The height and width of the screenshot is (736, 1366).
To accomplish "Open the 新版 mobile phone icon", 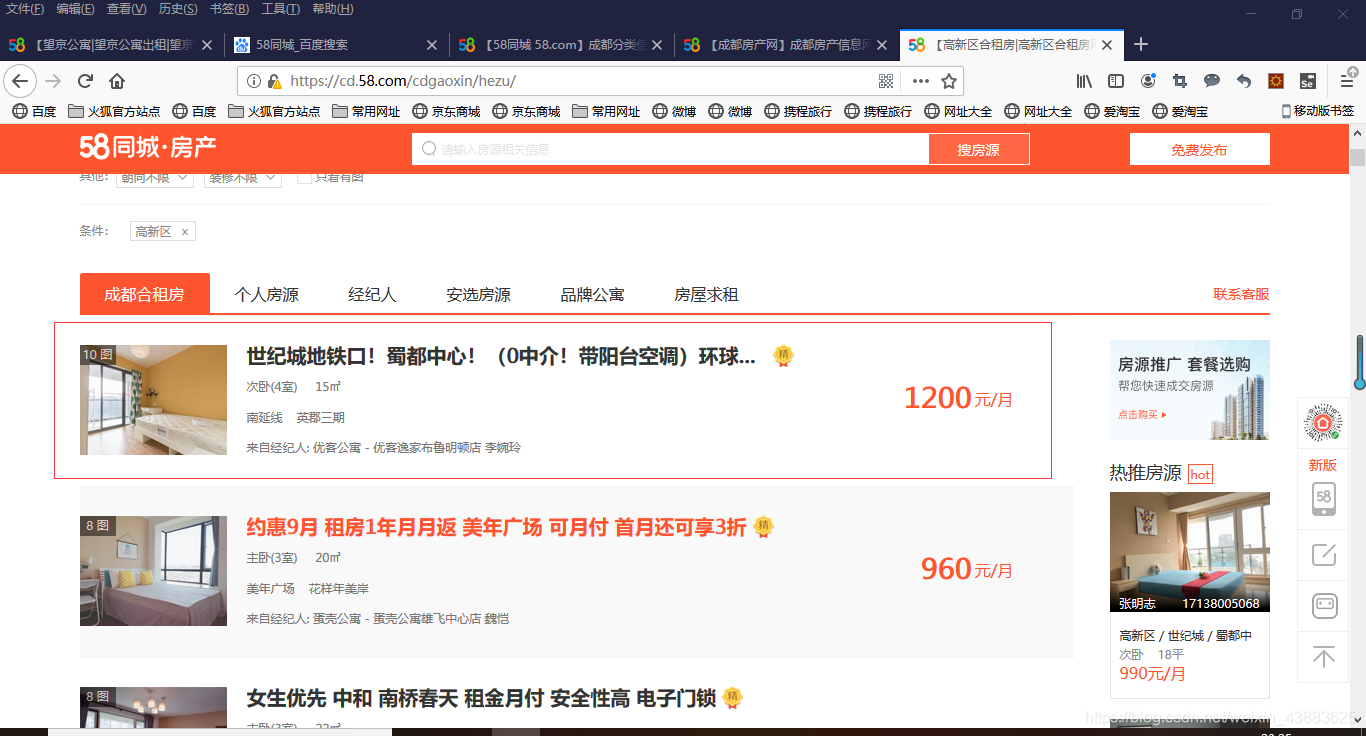I will pyautogui.click(x=1323, y=499).
